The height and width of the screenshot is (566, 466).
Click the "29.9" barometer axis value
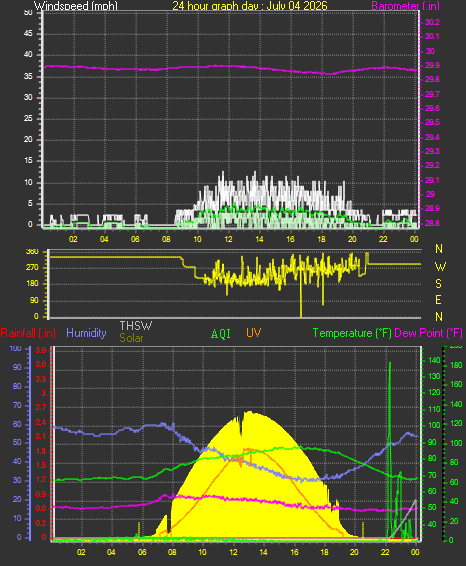click(x=432, y=65)
